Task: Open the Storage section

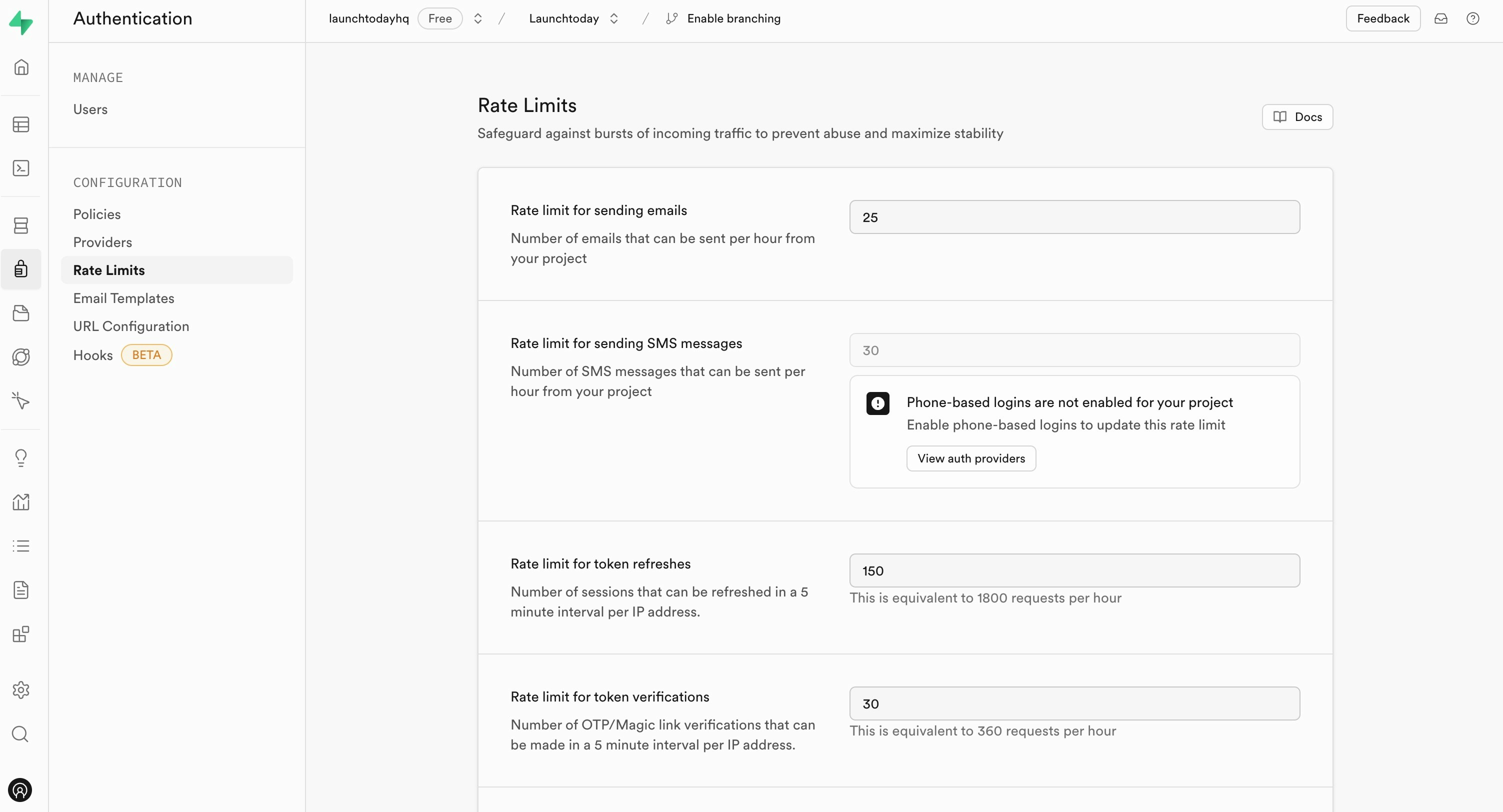Action: 21,313
